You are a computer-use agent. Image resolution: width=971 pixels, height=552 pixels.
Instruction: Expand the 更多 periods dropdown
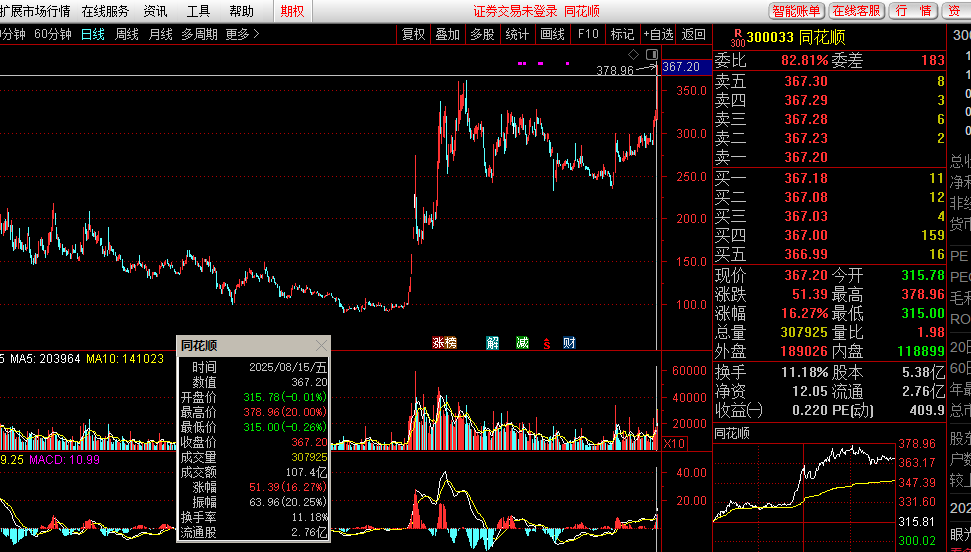tap(242, 35)
